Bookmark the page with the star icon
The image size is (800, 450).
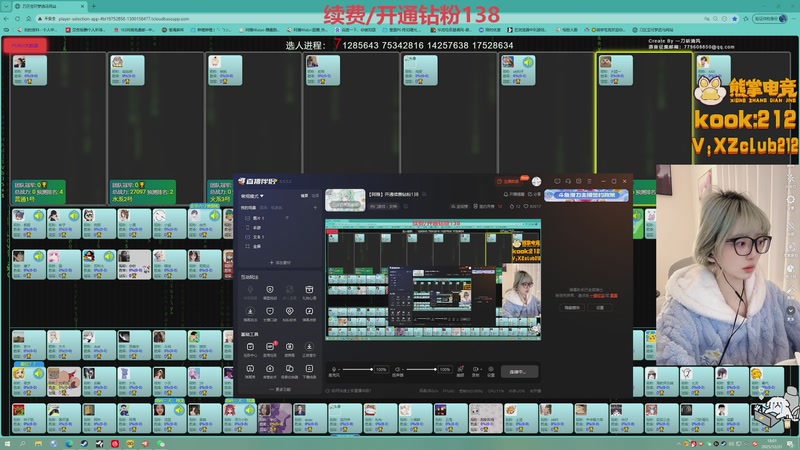(735, 18)
